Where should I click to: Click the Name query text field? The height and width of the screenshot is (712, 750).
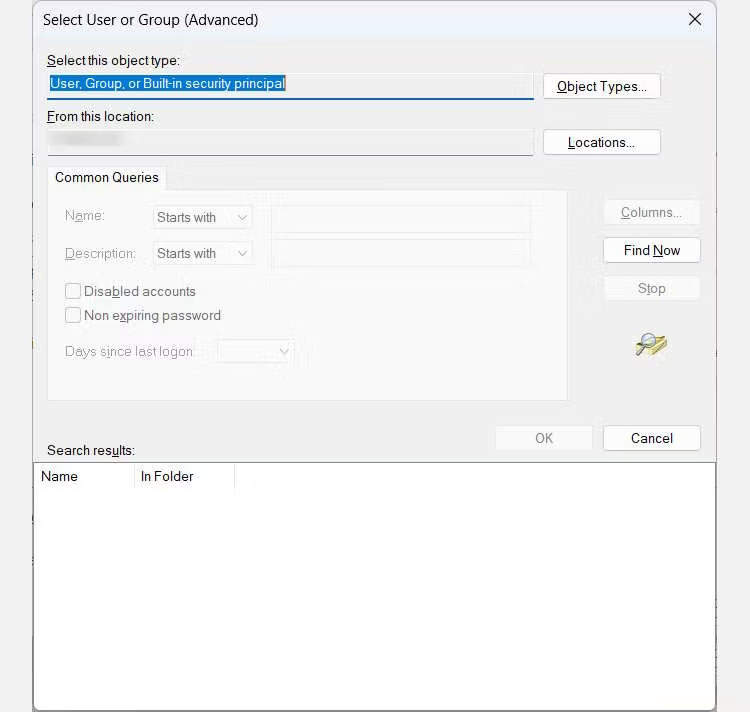coord(401,217)
